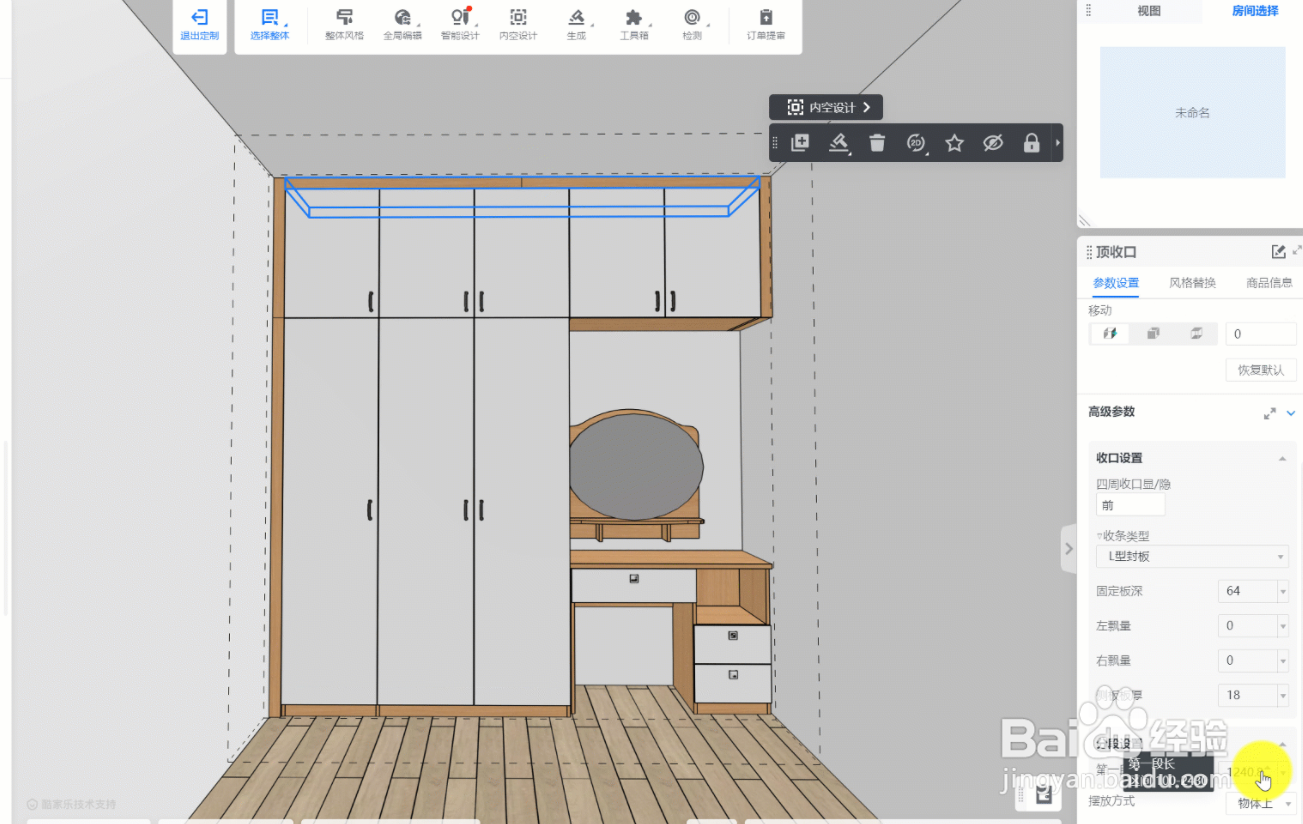Delete the selected item with the trash icon
1303x824 pixels.
tap(877, 143)
